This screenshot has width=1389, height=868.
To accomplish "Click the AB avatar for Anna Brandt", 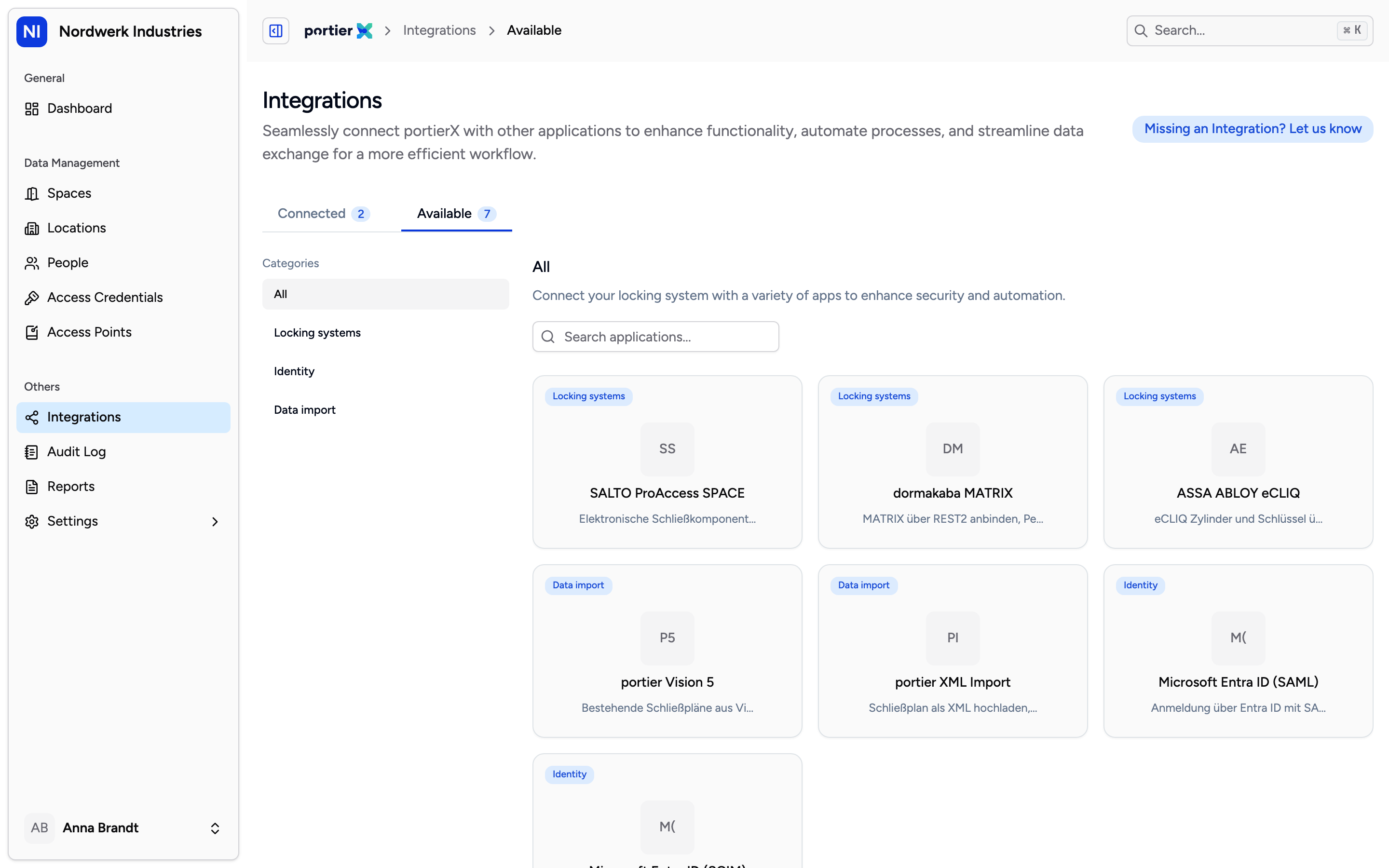I will (x=40, y=828).
